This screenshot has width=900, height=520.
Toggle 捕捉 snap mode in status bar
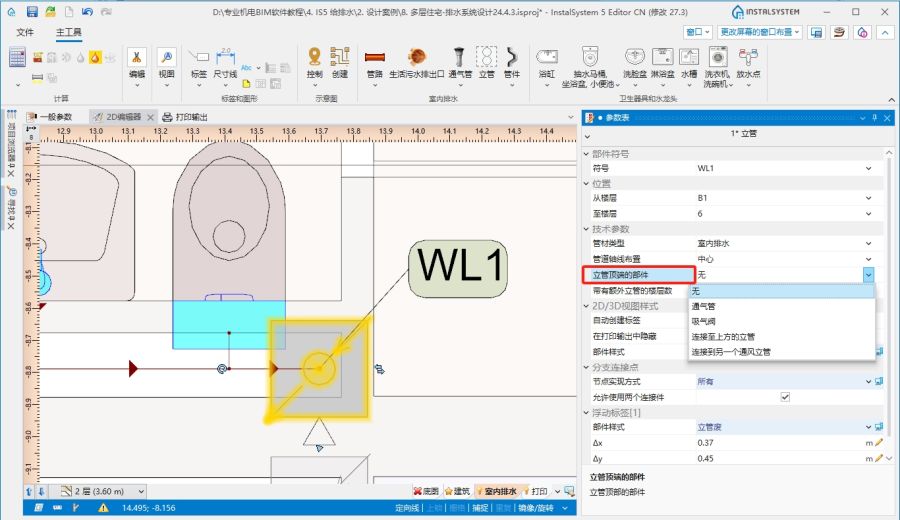click(479, 508)
